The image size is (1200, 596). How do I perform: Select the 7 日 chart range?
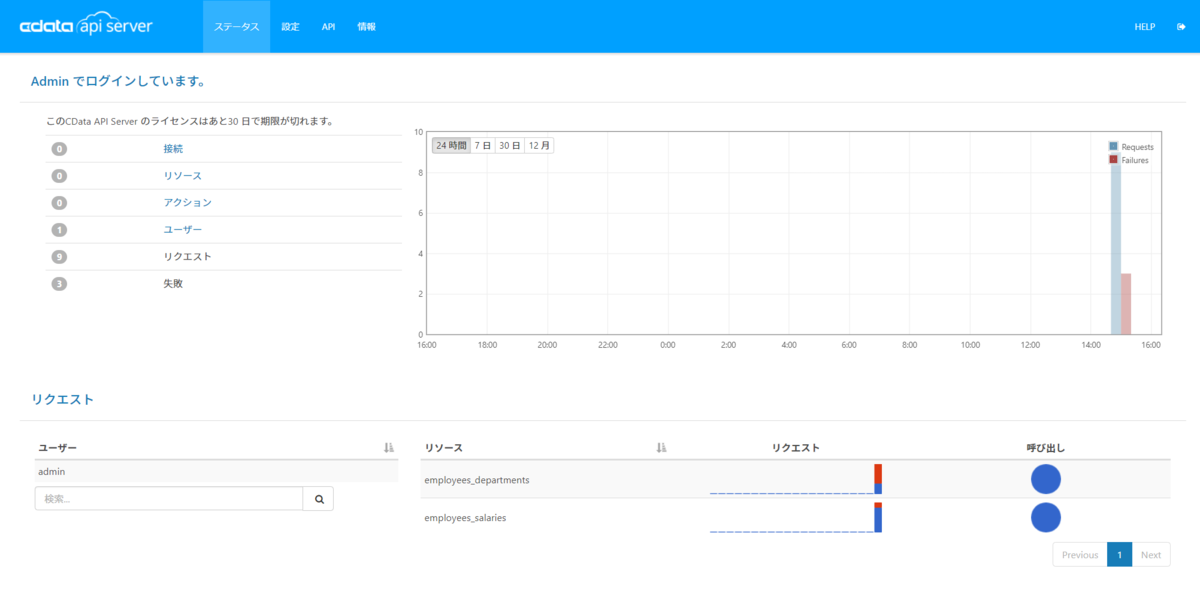[482, 145]
